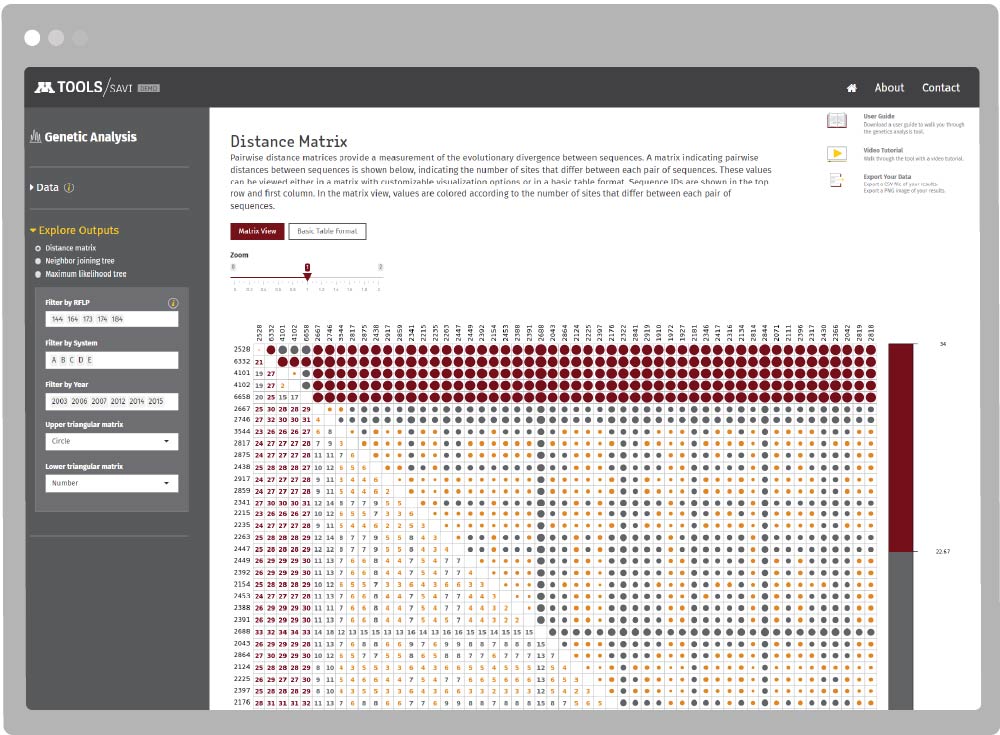
Task: Open the Lower triangular matrix dropdown
Action: pos(111,483)
